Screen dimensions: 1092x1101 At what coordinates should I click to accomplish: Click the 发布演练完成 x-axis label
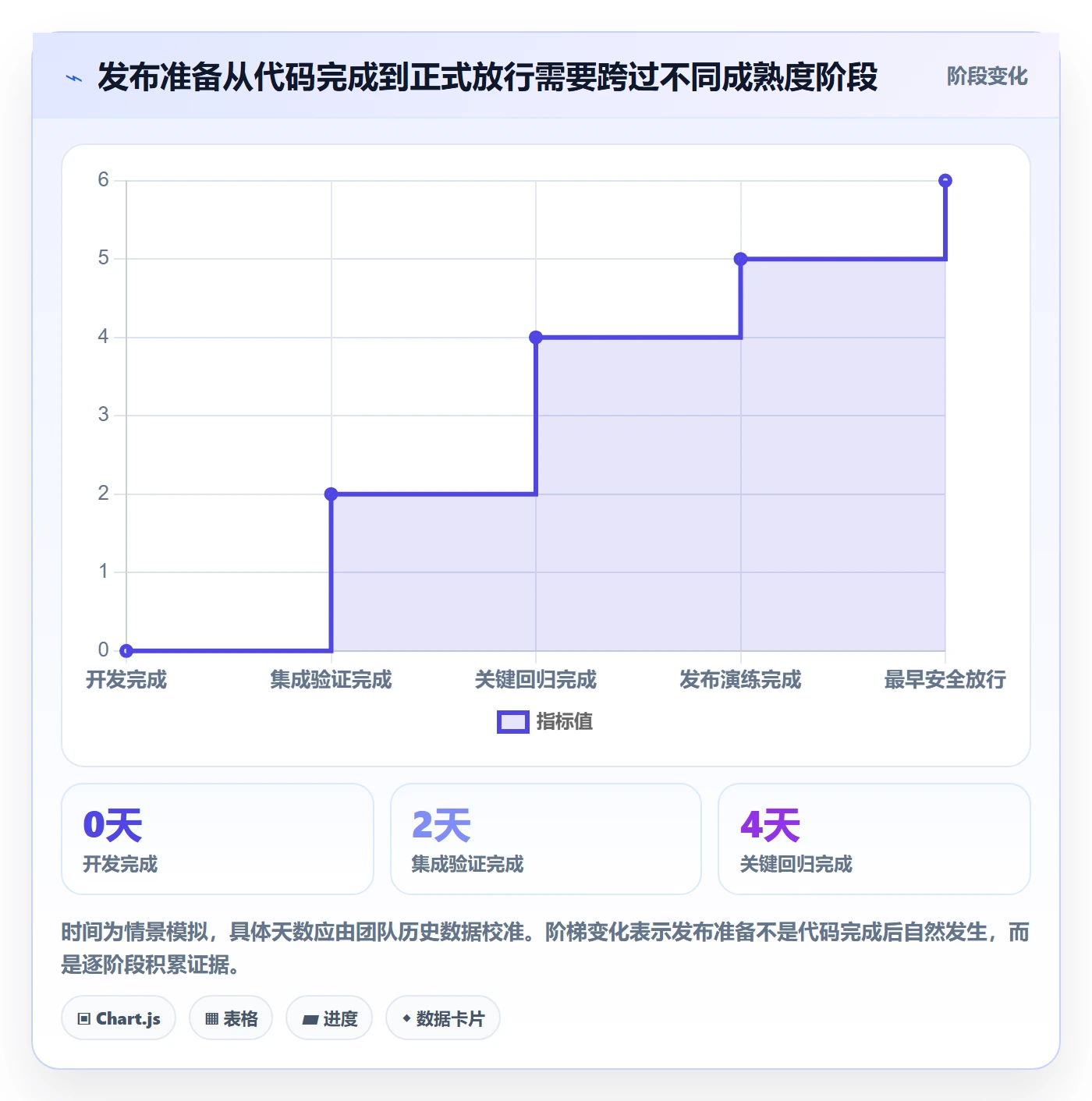[x=741, y=680]
